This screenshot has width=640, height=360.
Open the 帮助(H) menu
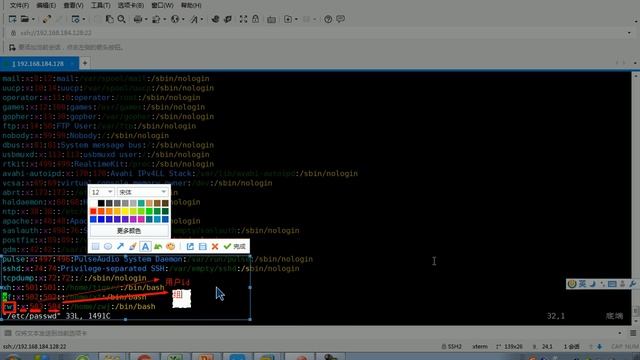point(191,5)
